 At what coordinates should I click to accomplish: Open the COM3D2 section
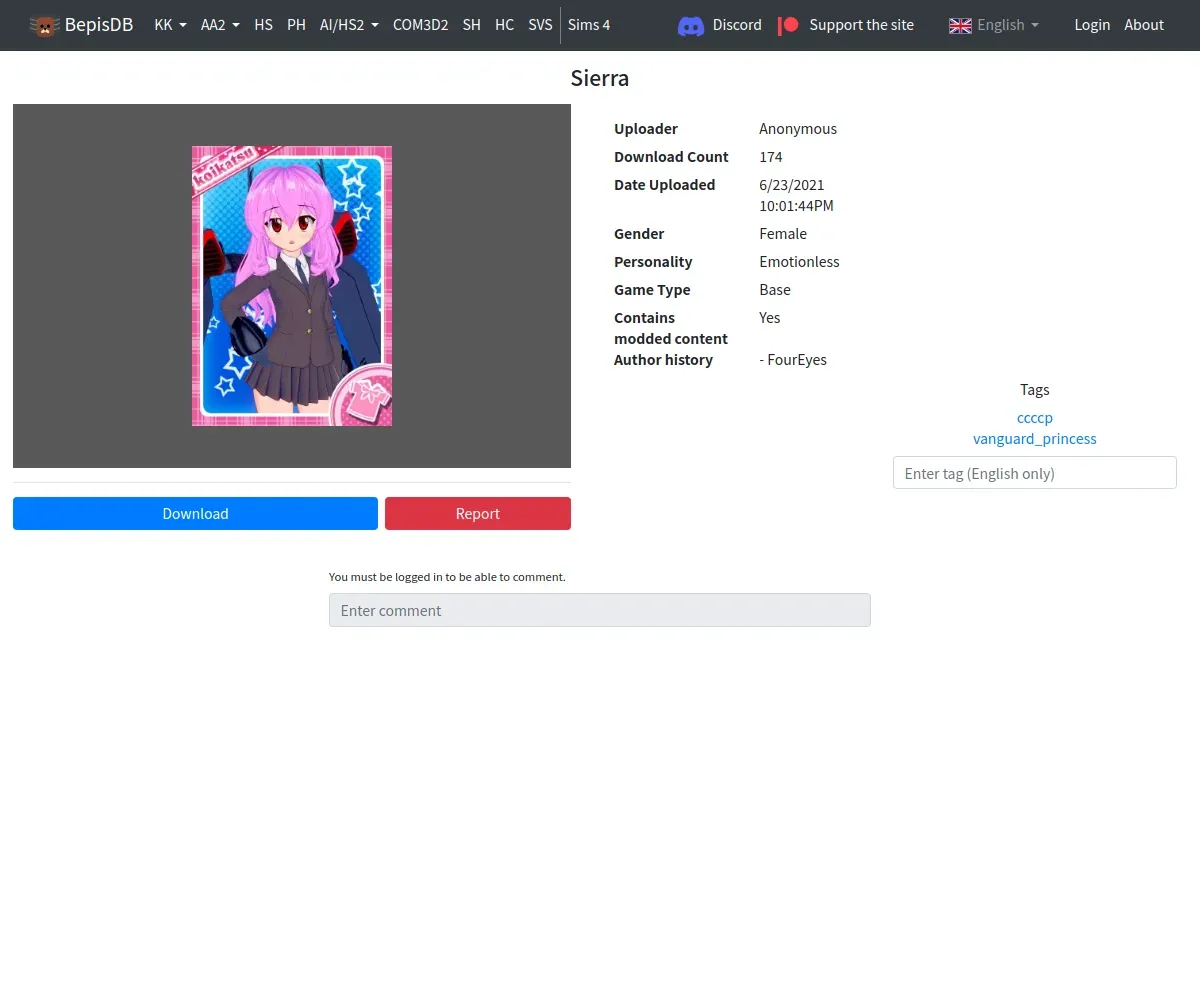420,25
